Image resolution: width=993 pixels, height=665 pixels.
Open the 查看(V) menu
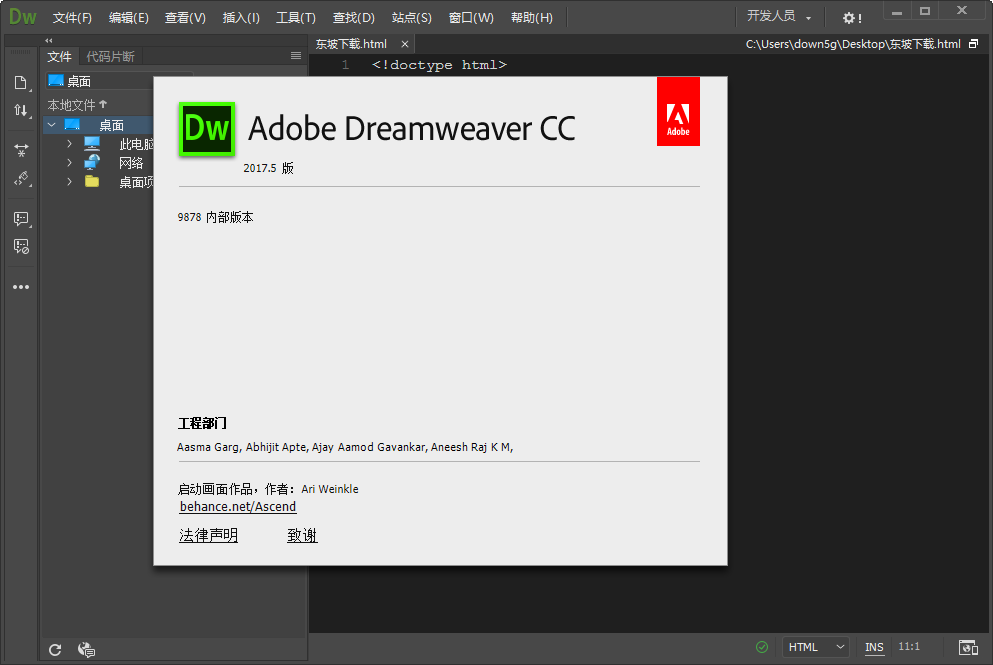[185, 18]
